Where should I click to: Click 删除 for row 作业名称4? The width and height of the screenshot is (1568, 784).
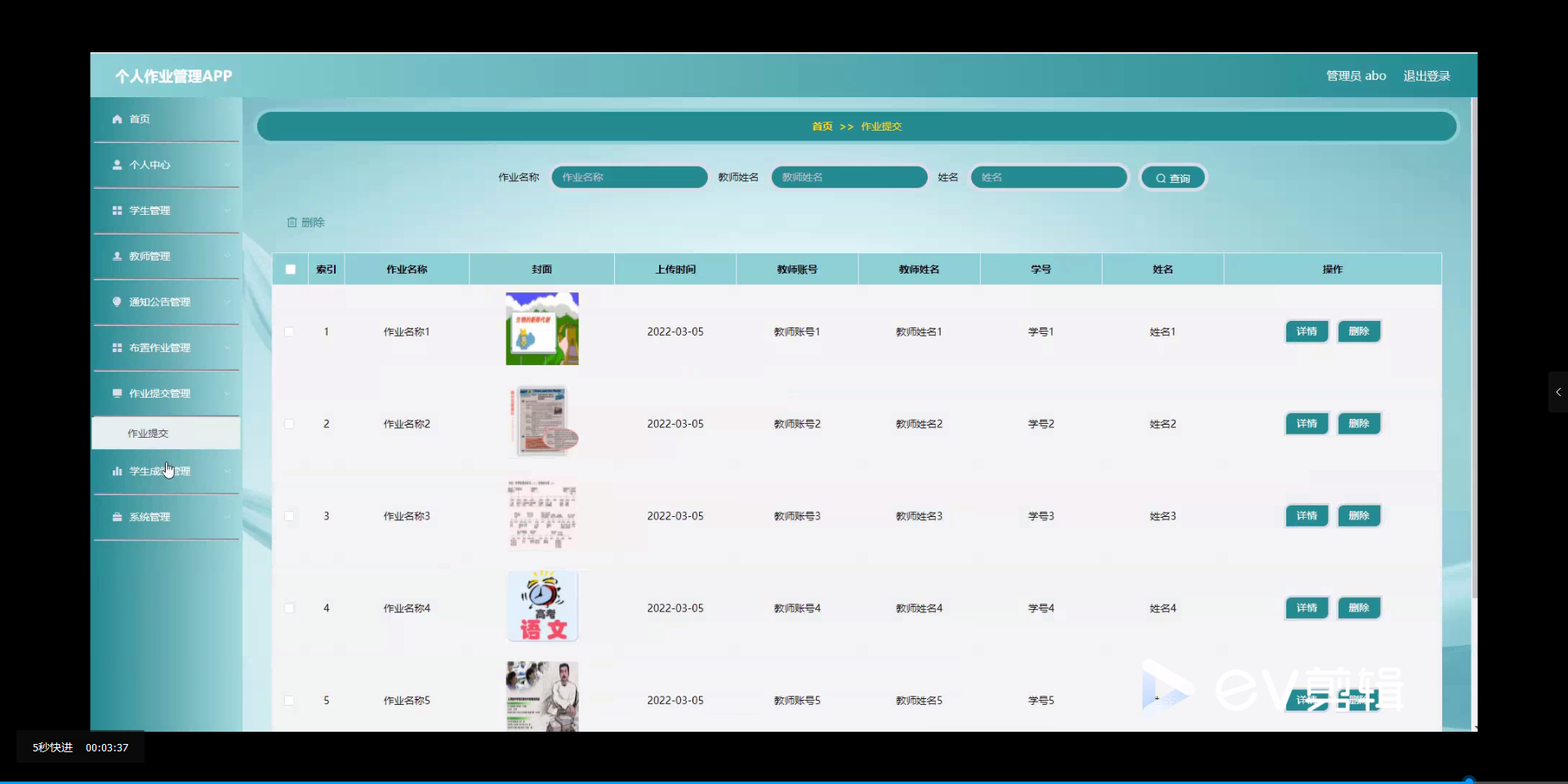pyautogui.click(x=1359, y=608)
